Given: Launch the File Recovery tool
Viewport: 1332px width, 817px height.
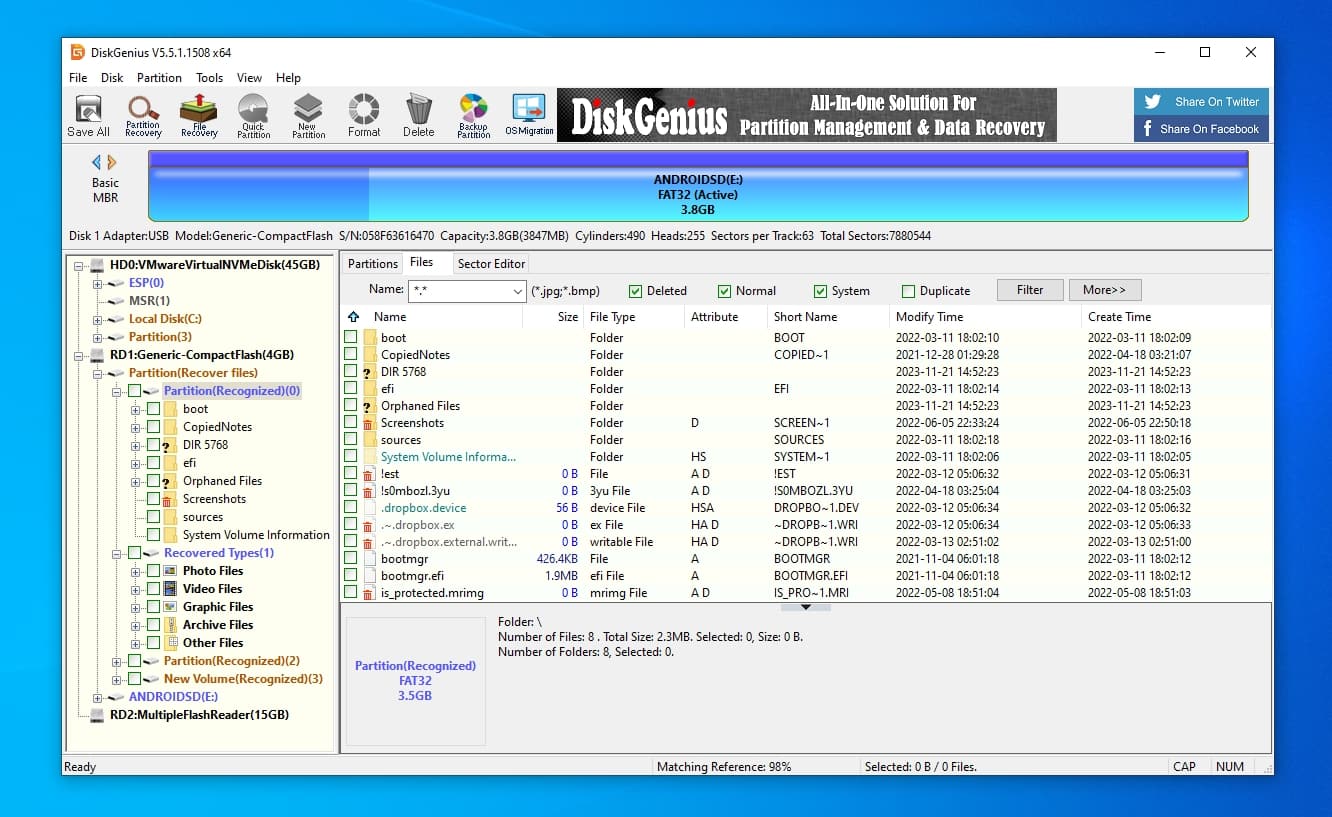Looking at the screenshot, I should tap(199, 115).
